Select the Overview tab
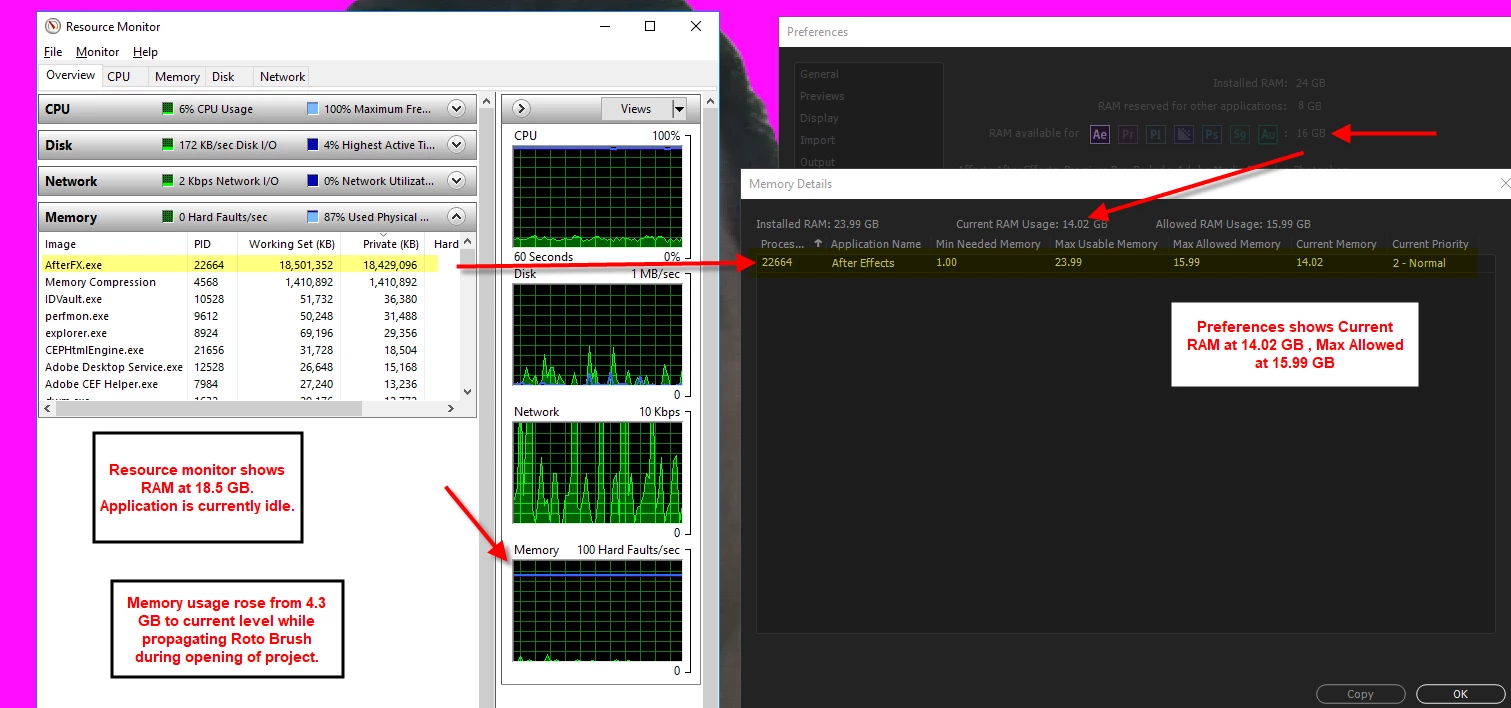The width and height of the screenshot is (1511, 708). 70,75
